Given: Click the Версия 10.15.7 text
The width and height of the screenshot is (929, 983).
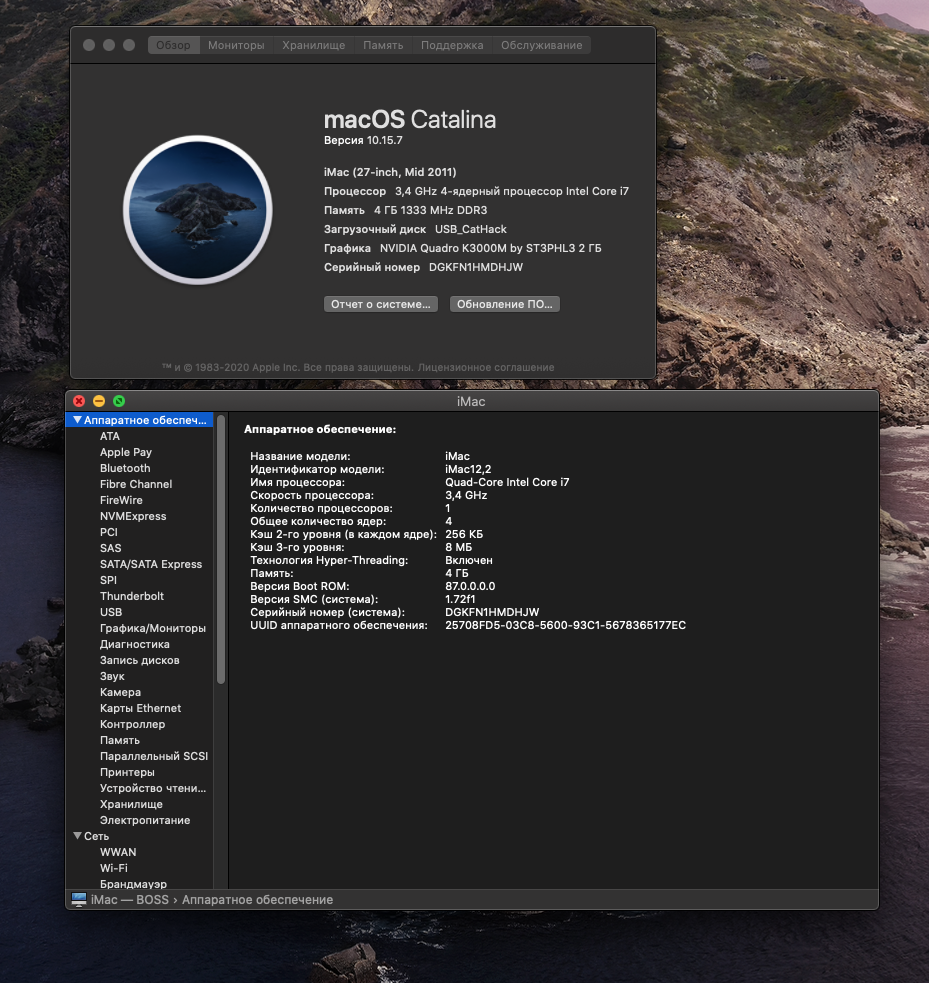Looking at the screenshot, I should [363, 140].
